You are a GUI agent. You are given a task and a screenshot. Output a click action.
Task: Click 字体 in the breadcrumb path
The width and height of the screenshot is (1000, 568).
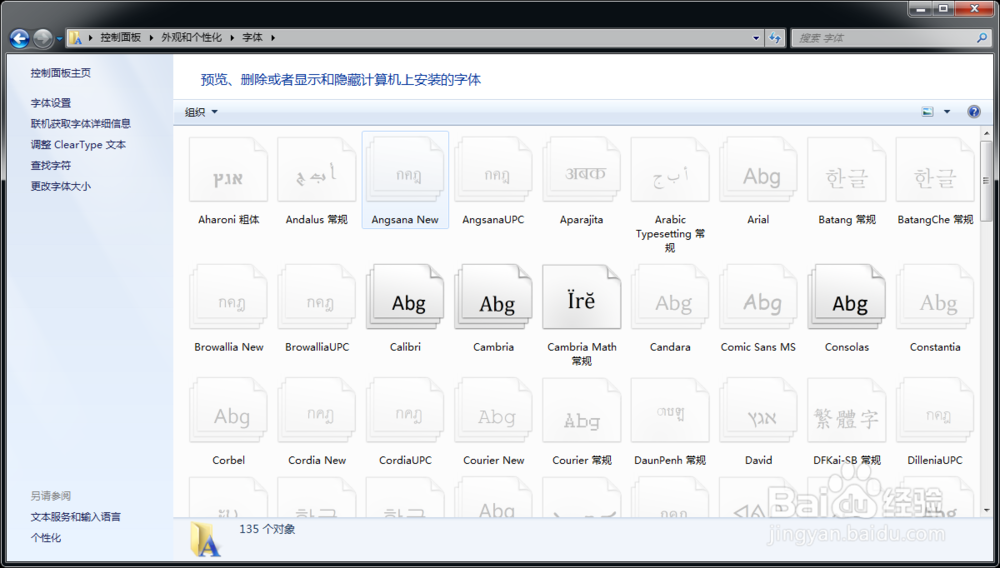point(253,38)
